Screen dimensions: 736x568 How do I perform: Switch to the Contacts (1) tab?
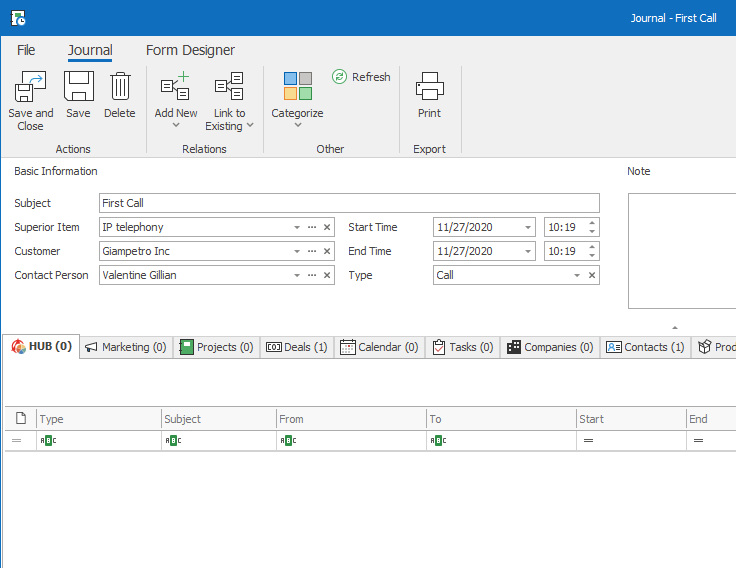645,347
